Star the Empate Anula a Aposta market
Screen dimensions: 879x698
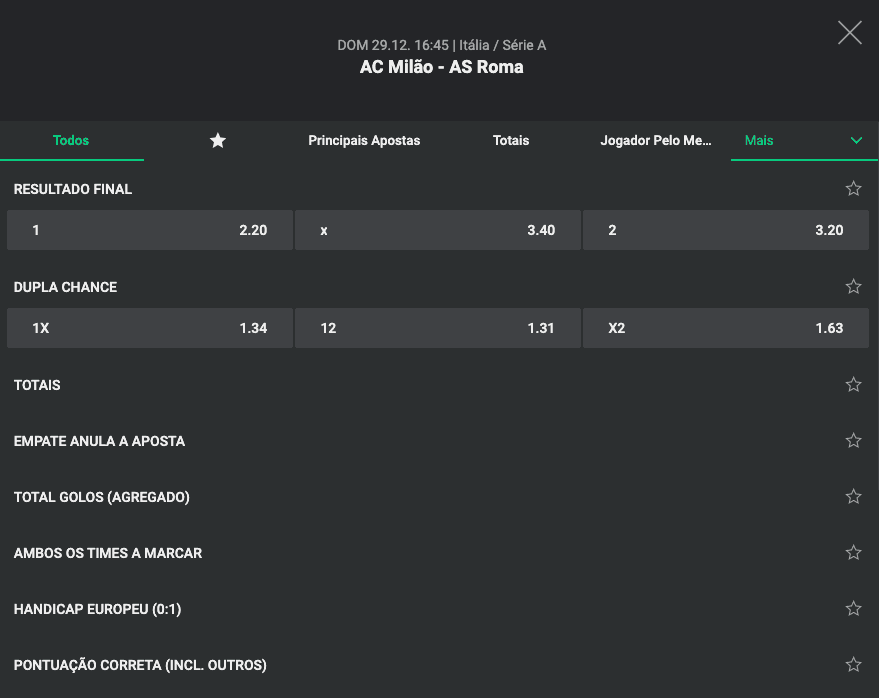point(853,441)
